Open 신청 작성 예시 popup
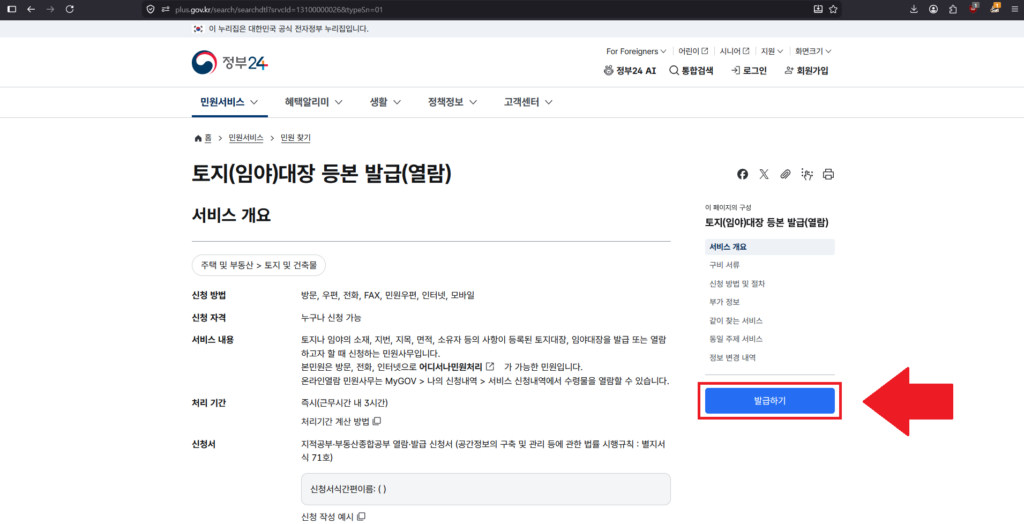The image size is (1024, 524). 333,517
